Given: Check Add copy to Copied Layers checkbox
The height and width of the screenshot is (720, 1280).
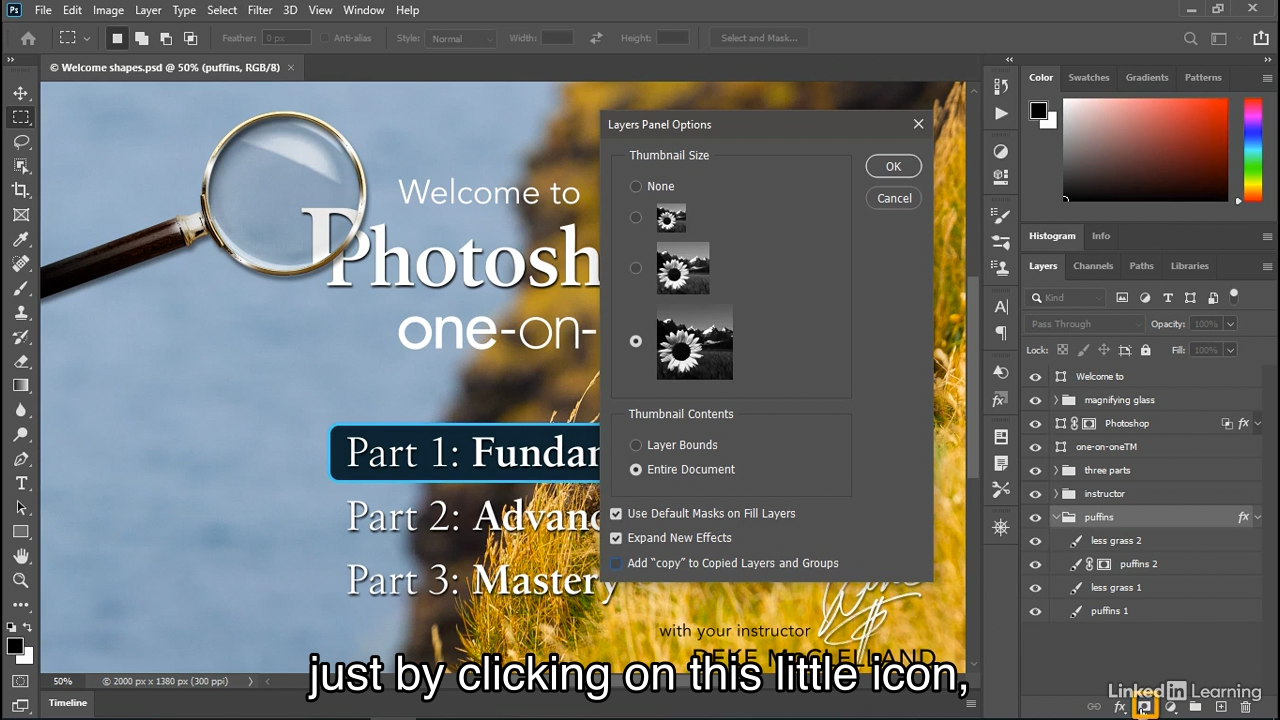Looking at the screenshot, I should 616,563.
